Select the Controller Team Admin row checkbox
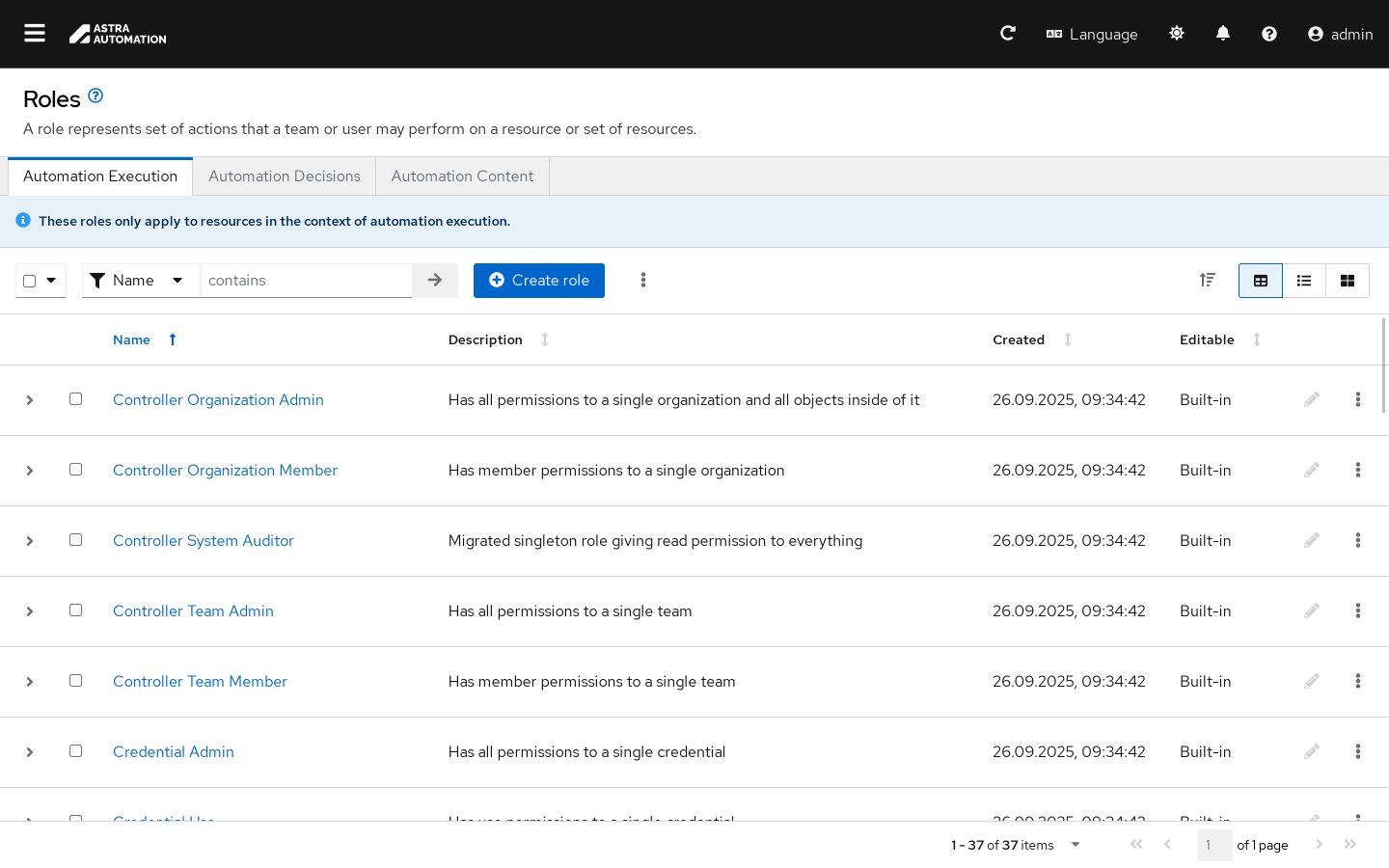The height and width of the screenshot is (868, 1389). click(75, 610)
